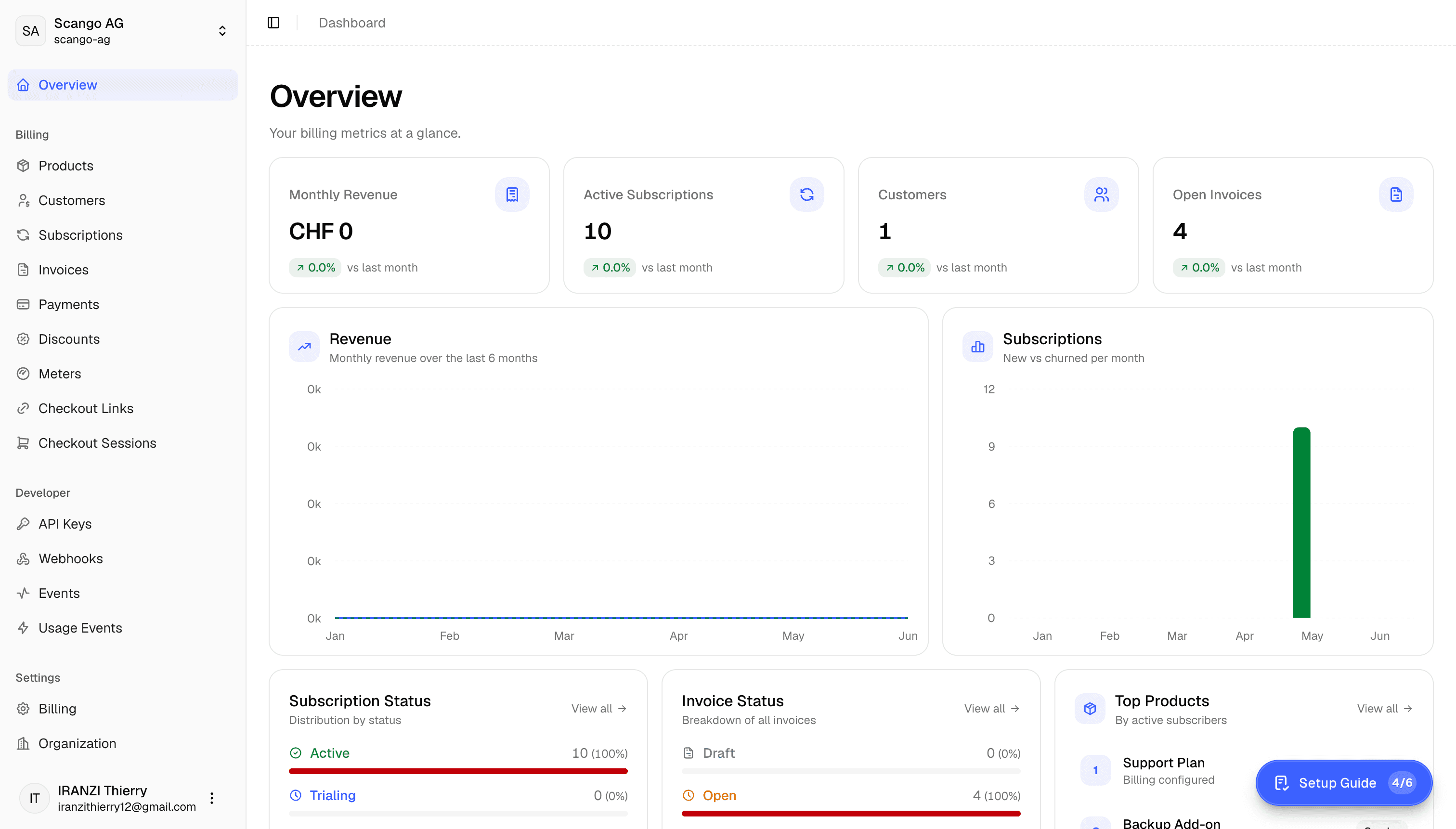Click the API Keys key icon
1456x829 pixels.
pos(23,524)
